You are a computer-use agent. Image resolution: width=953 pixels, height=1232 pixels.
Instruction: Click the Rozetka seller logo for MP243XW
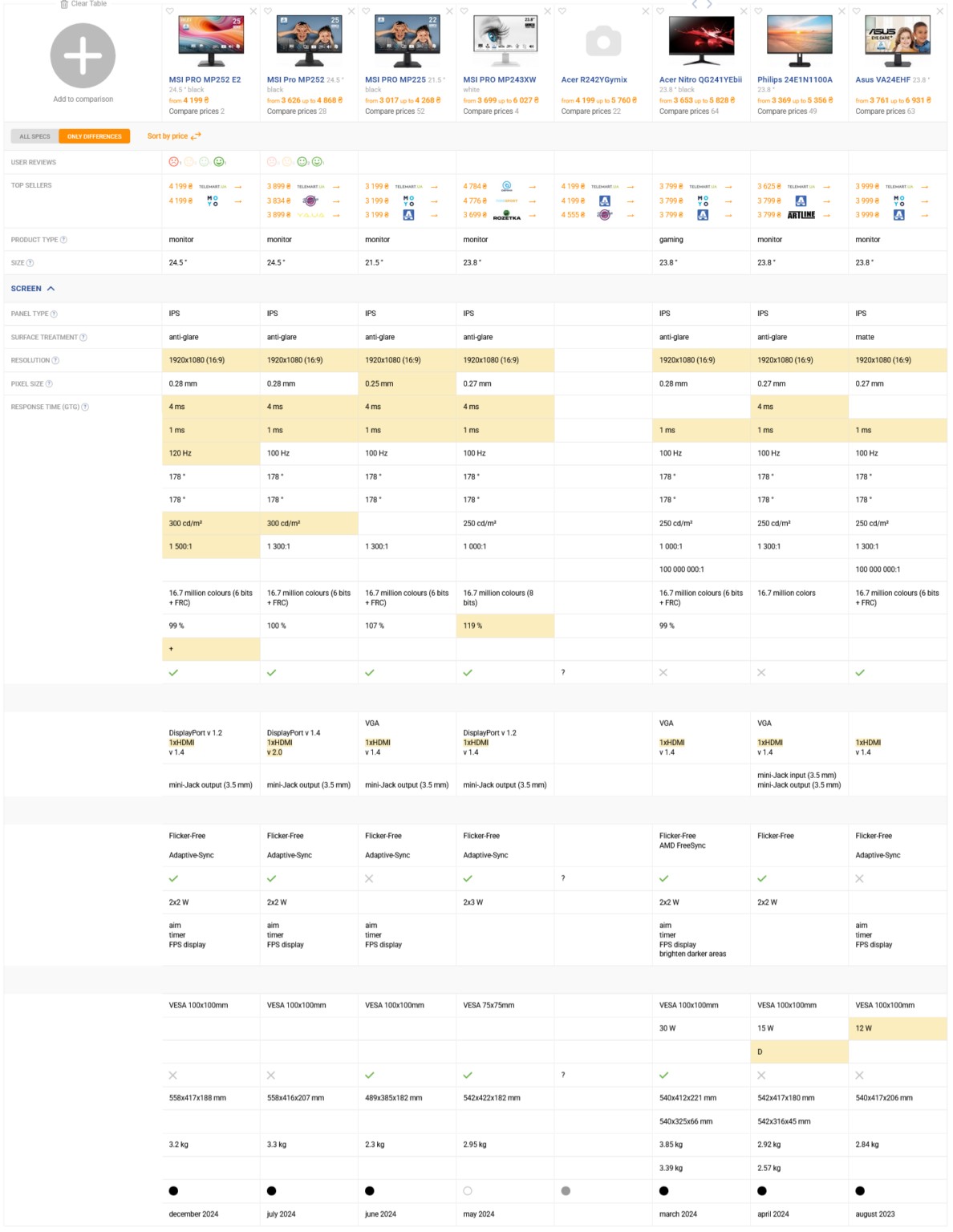coord(506,215)
